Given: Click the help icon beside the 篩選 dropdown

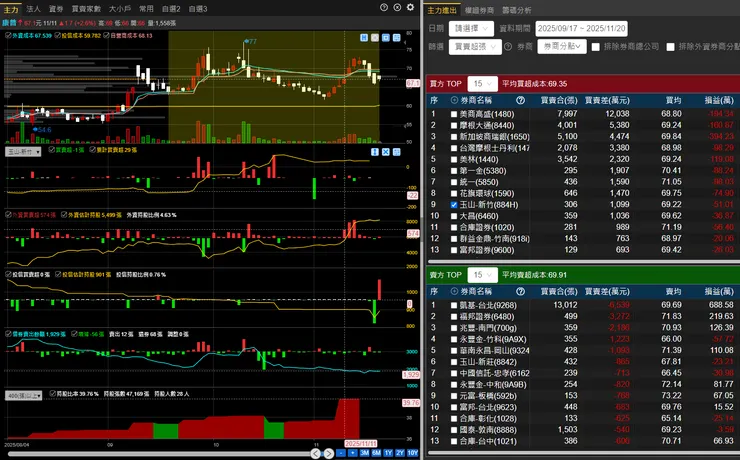Looking at the screenshot, I should pyautogui.click(x=508, y=47).
